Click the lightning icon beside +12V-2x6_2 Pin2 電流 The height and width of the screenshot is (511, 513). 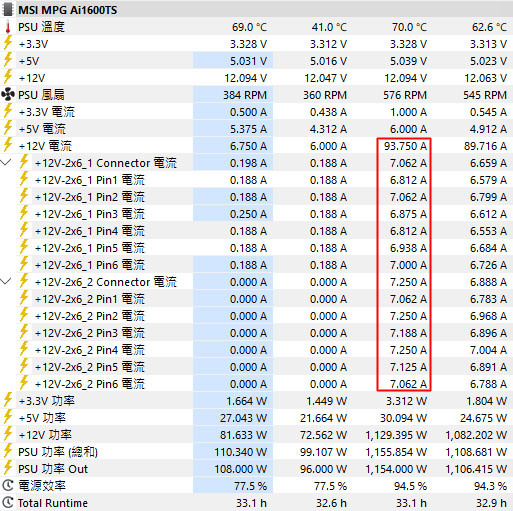pyautogui.click(x=24, y=315)
